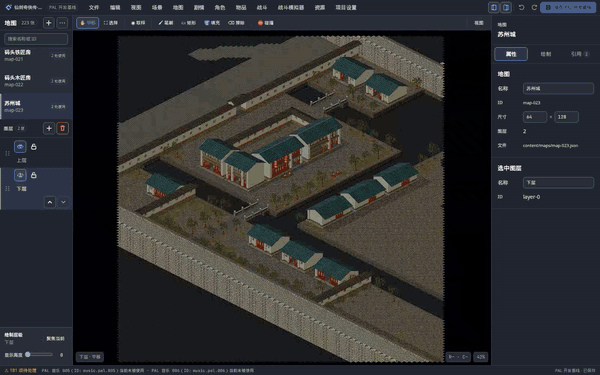Click the zoom in/out control beside 42%
This screenshot has height=375, width=600.
tap(458, 357)
